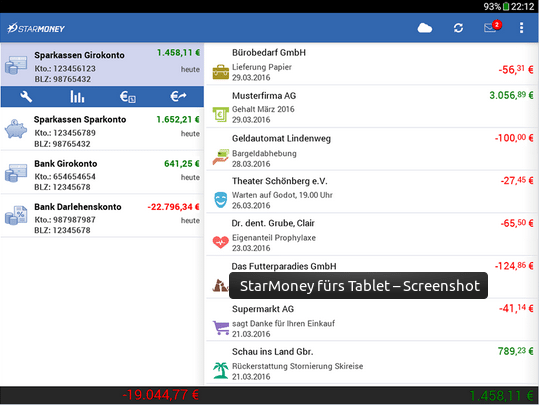Open the three-dot overflow menu
The image size is (539, 405).
point(521,28)
